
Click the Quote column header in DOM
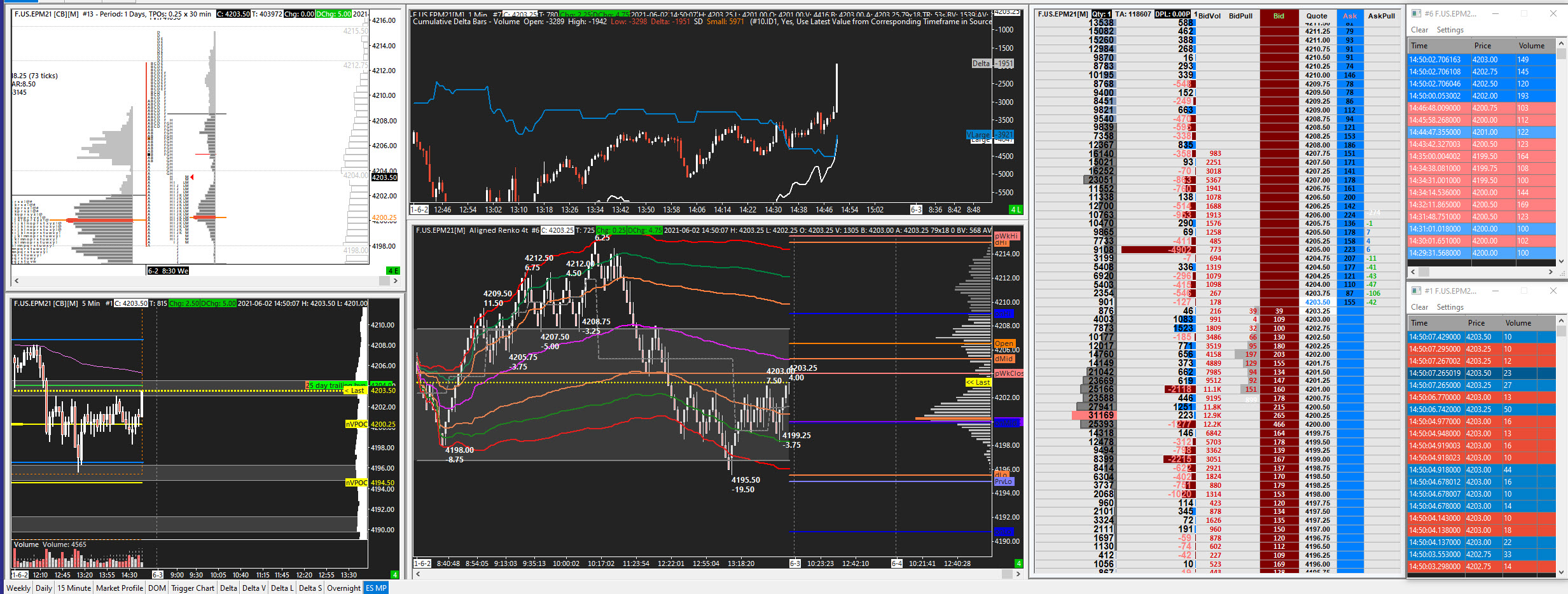click(x=1317, y=16)
